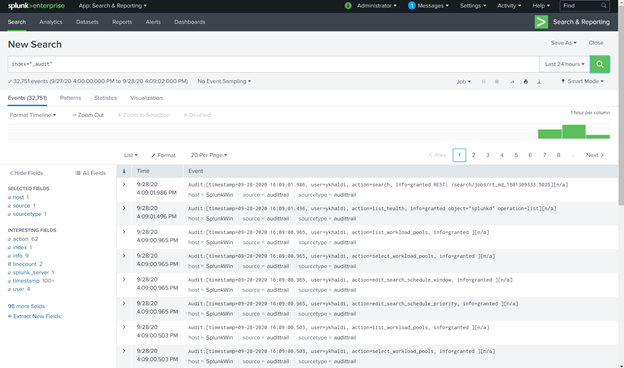
Task: Focus the index="_audit" search input
Action: coord(273,64)
